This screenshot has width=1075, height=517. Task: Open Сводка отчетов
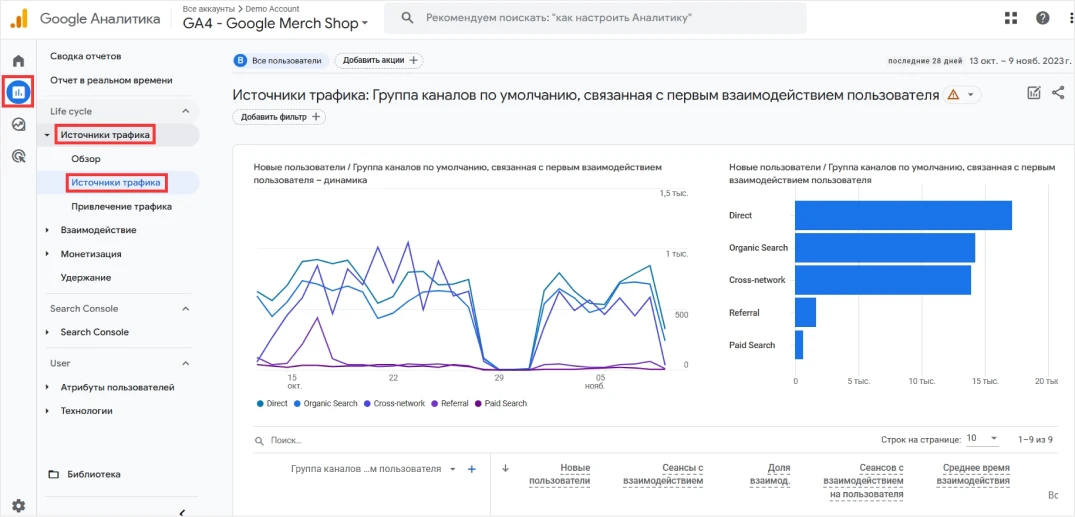pyautogui.click(x=86, y=56)
